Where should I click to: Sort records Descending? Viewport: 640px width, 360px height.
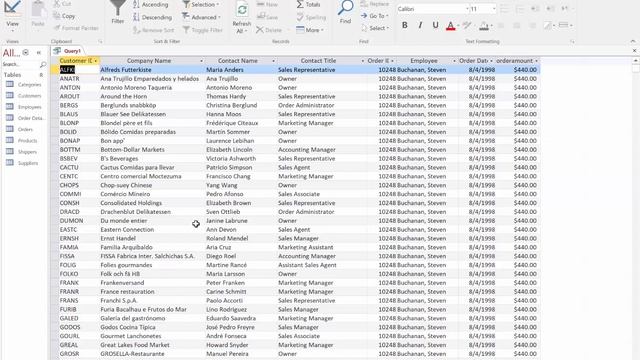coord(152,18)
